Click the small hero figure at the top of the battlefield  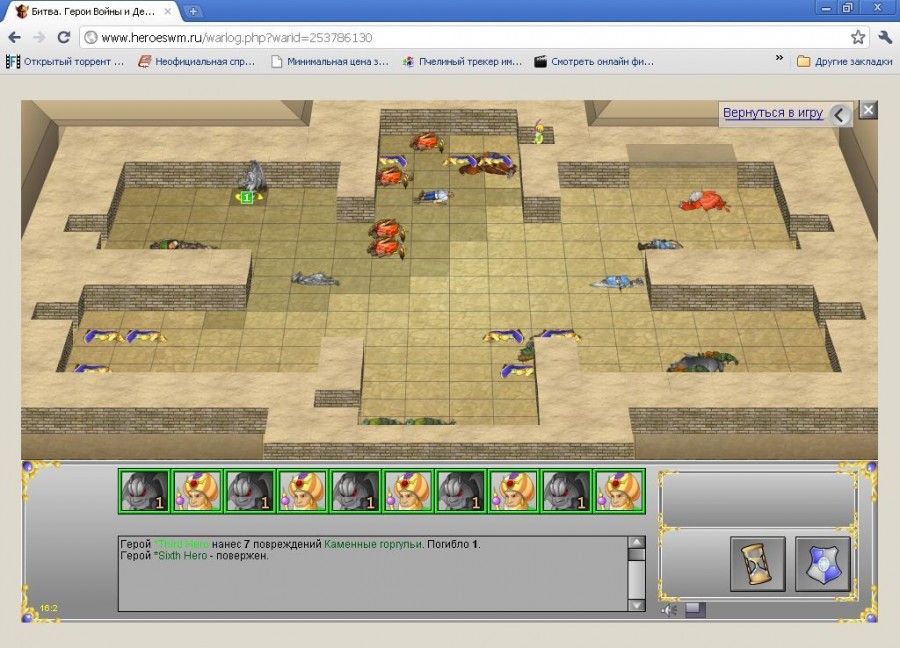click(538, 131)
